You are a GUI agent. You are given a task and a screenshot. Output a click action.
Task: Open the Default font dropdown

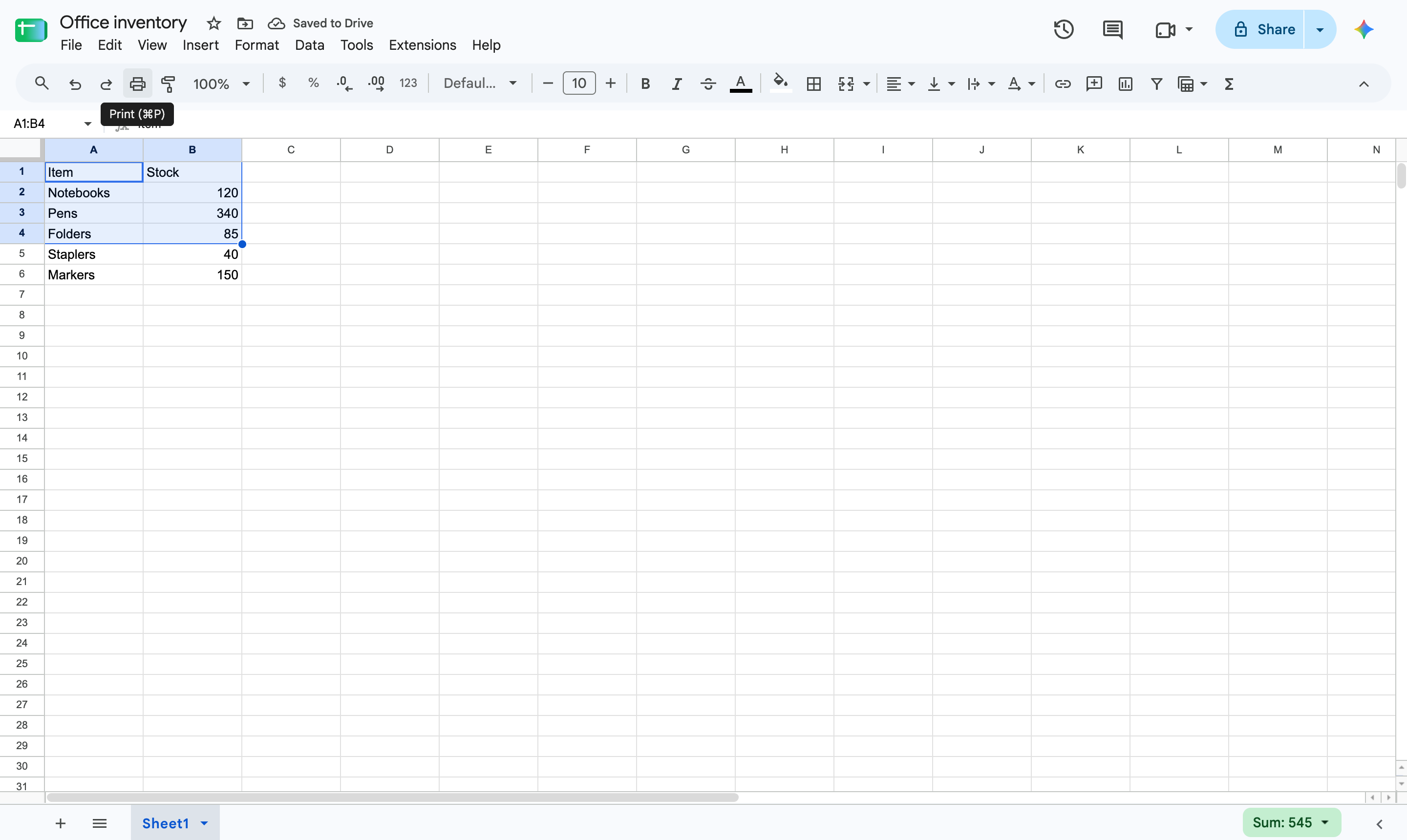[x=480, y=83]
